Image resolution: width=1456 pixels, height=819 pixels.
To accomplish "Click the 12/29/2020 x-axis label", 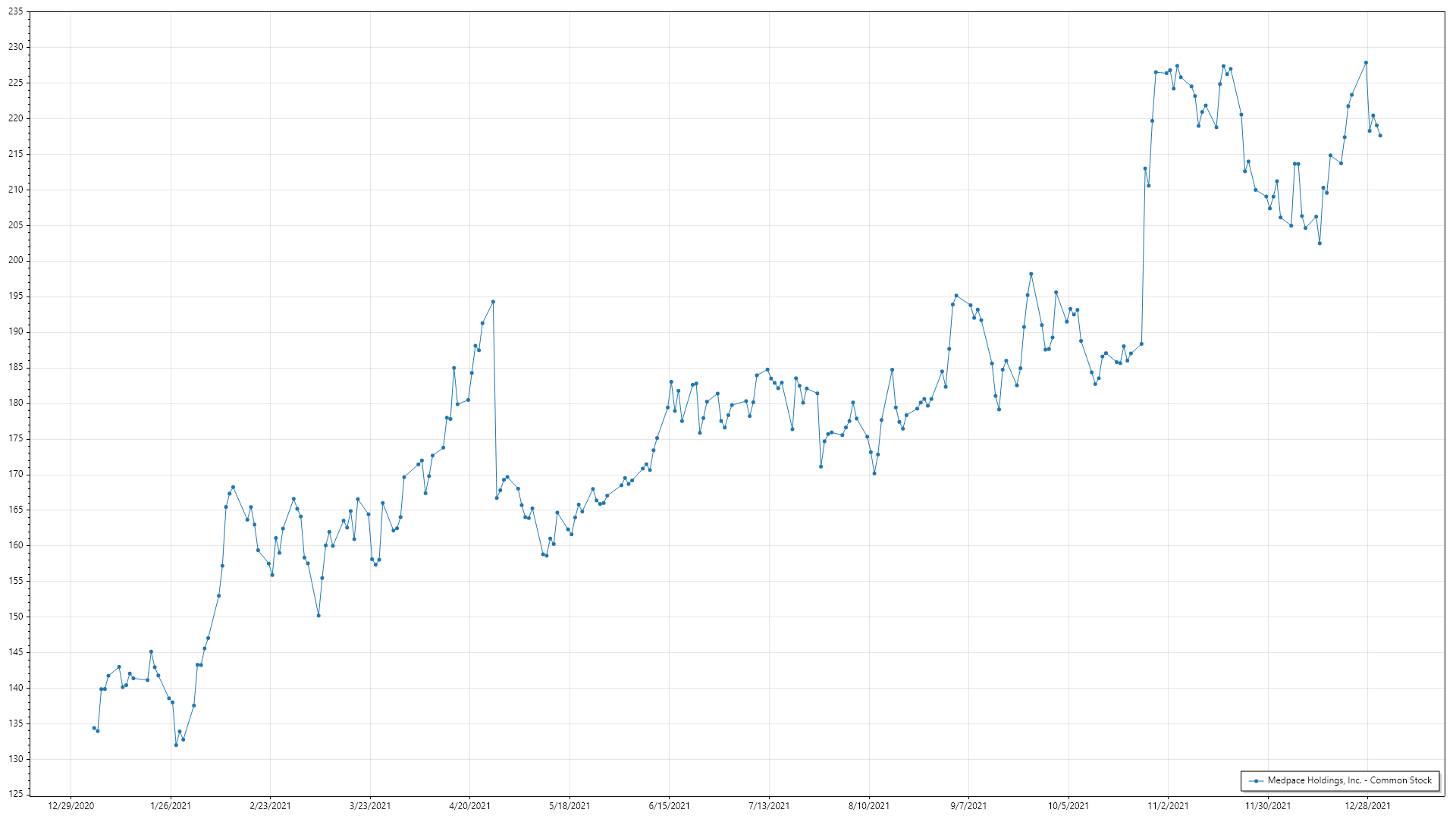I will (71, 806).
